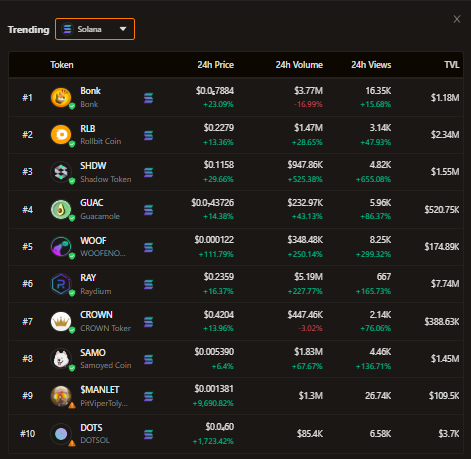This screenshot has height=459, width=471.
Task: Open the Solana network dropdown
Action: coord(95,29)
